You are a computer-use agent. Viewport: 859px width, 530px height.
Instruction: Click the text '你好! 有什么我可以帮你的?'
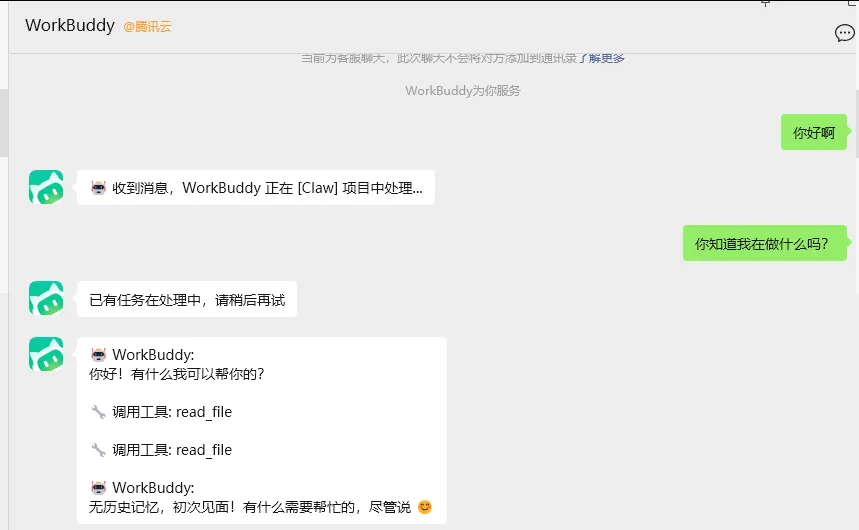pos(177,374)
